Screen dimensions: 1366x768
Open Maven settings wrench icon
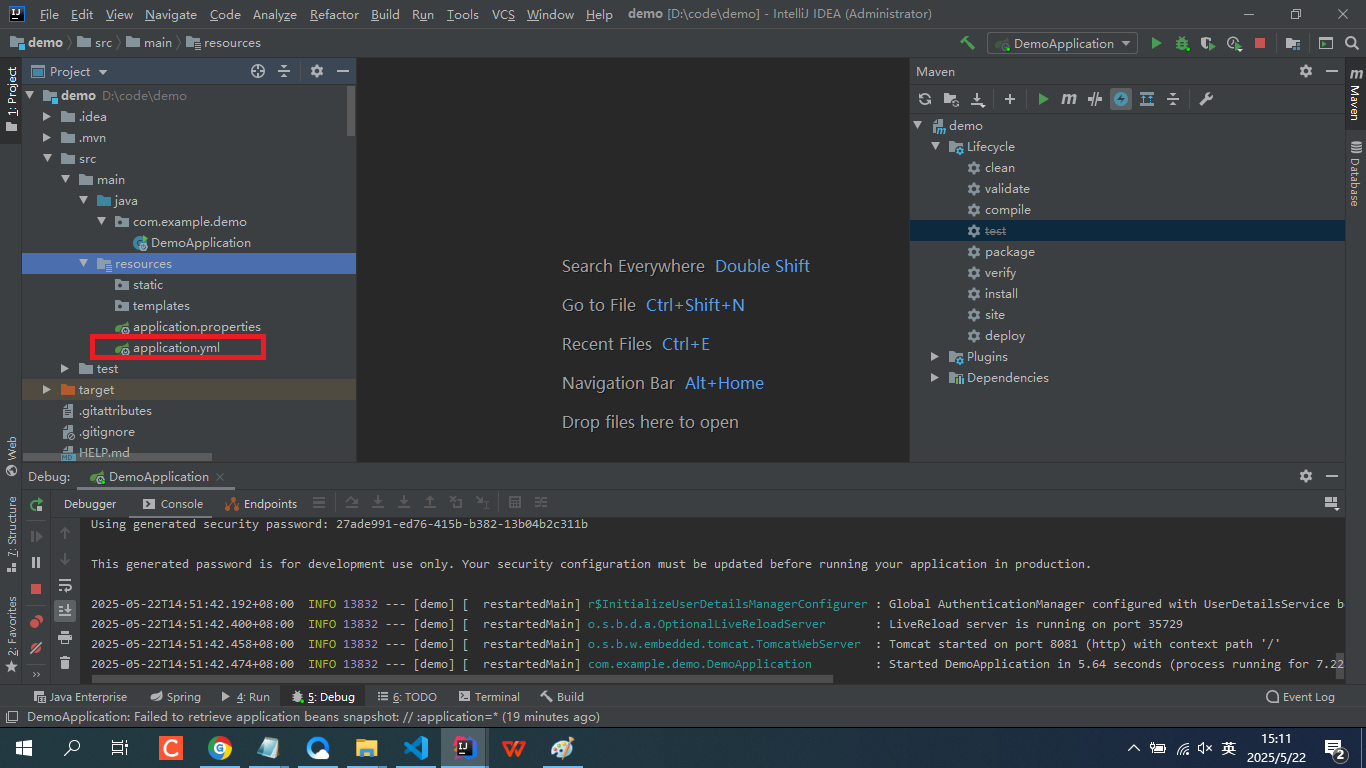tap(1206, 99)
